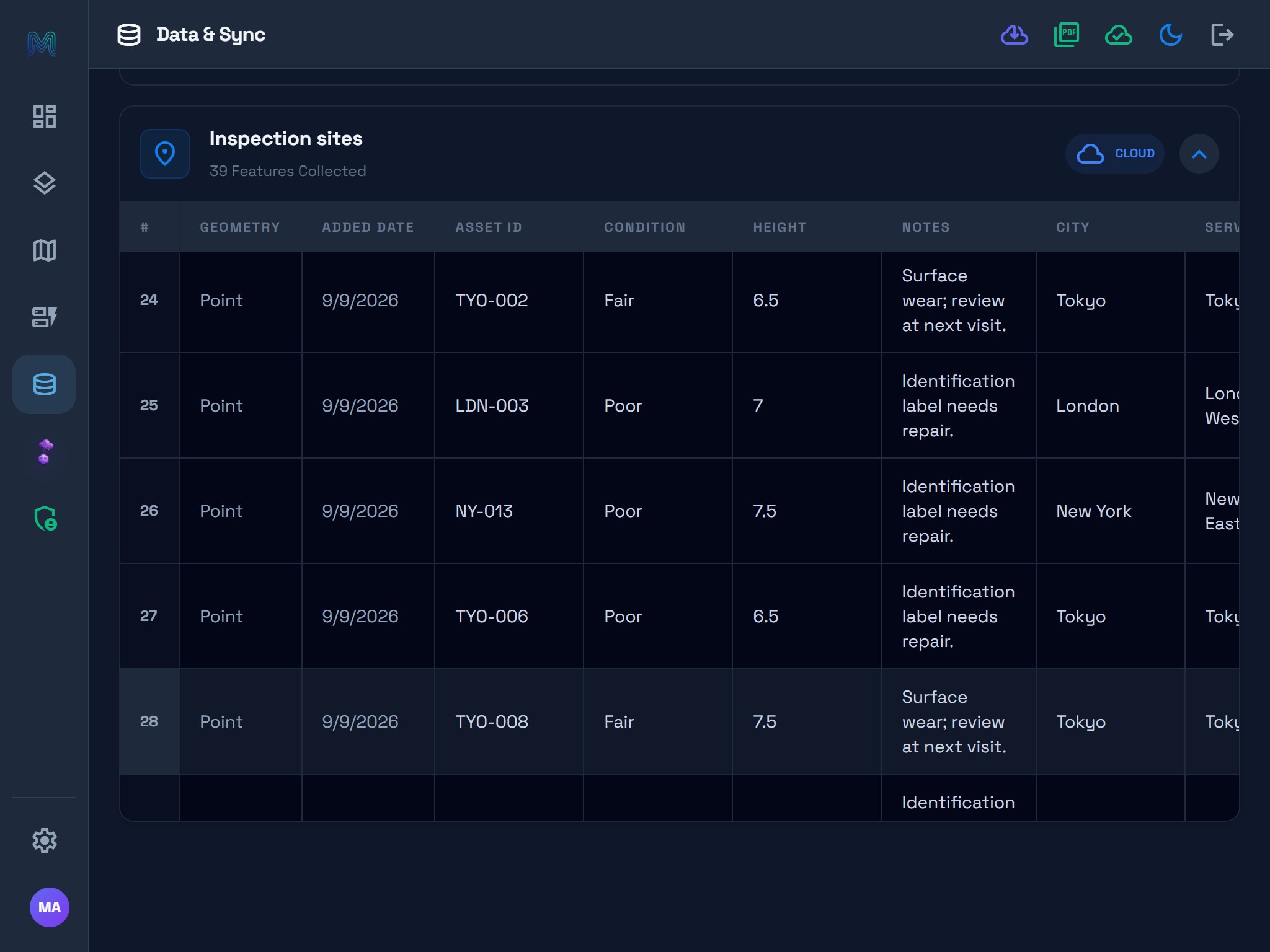
Task: Open the forms lightning icon in sidebar
Action: pos(44,317)
